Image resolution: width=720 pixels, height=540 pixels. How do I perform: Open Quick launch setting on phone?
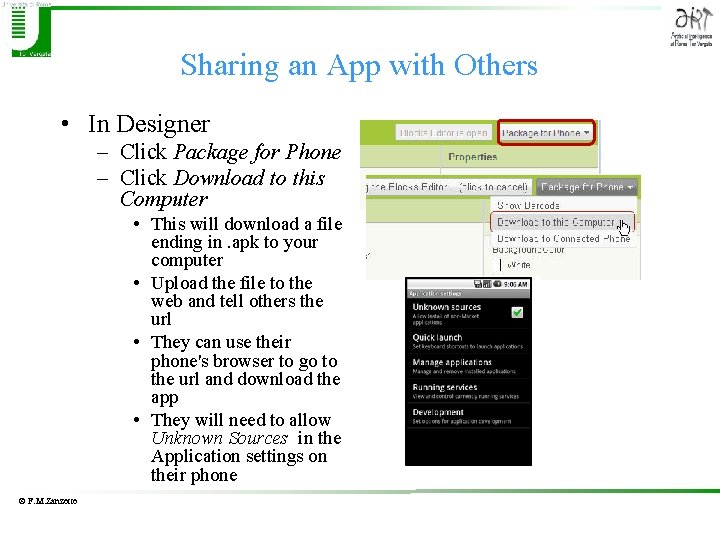[468, 341]
